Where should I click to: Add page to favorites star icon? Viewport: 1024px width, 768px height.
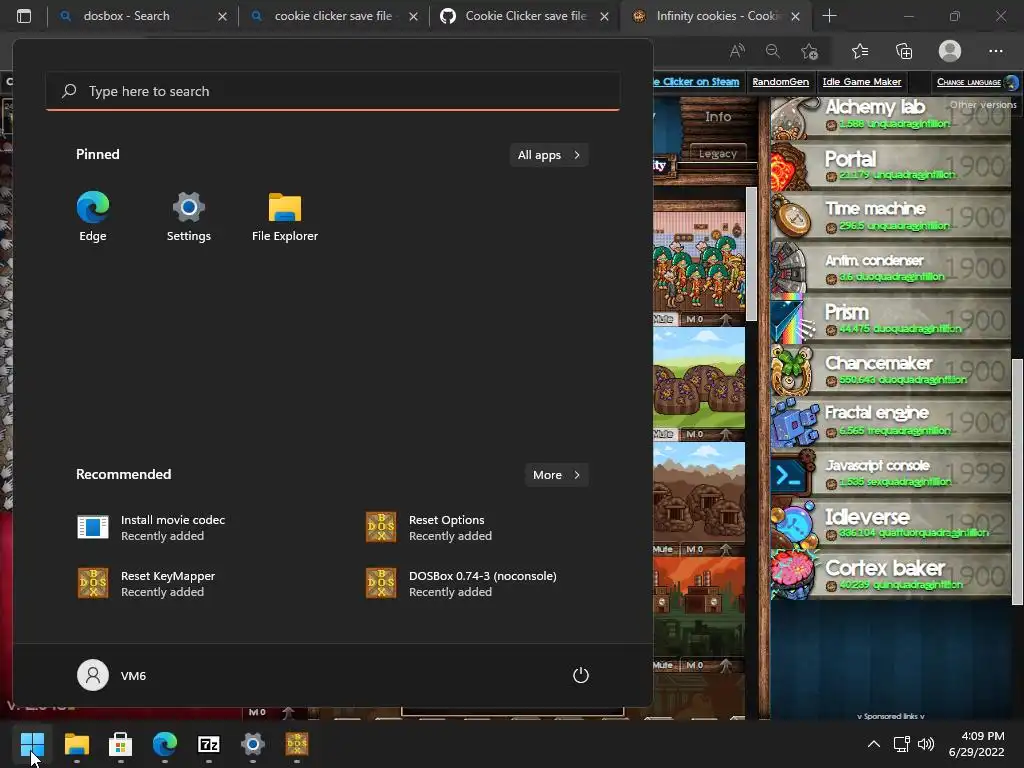tap(809, 51)
